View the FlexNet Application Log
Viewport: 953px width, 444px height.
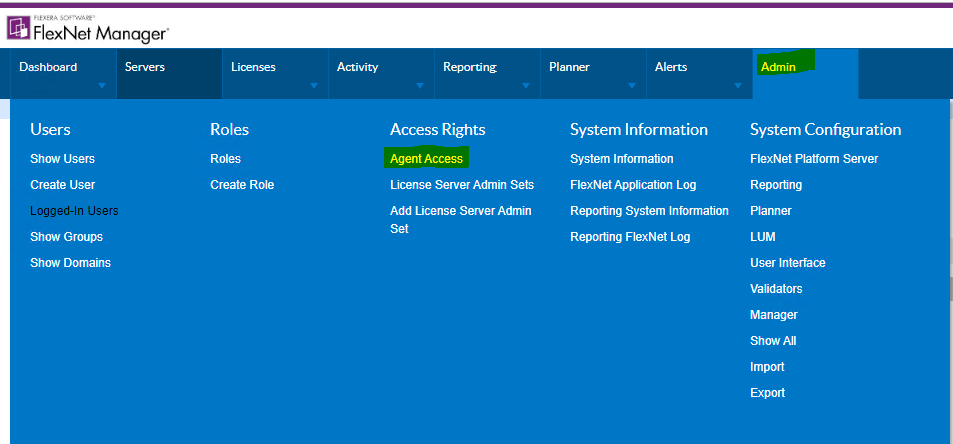(633, 185)
